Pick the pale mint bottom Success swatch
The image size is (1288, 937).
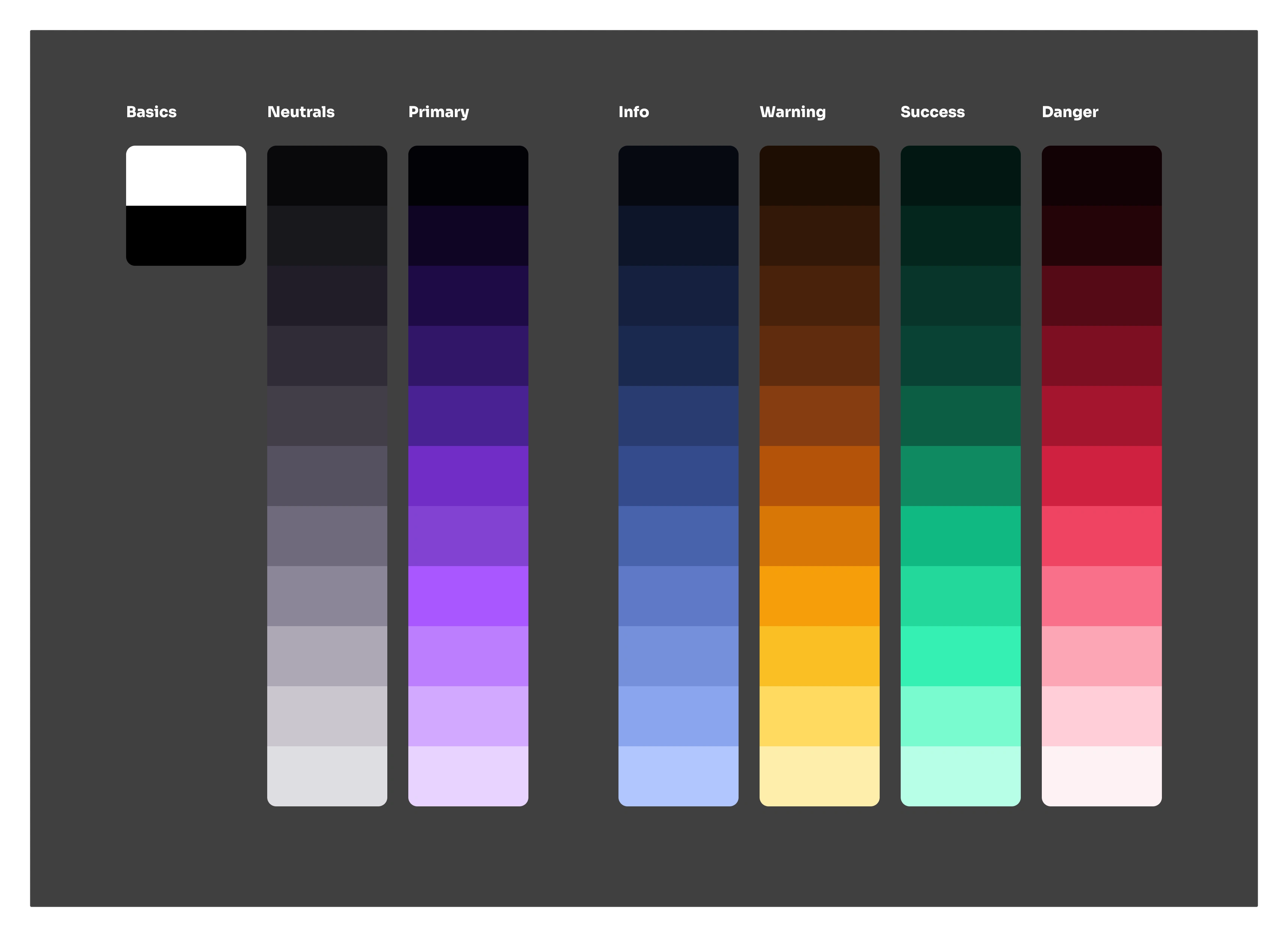pyautogui.click(x=960, y=776)
